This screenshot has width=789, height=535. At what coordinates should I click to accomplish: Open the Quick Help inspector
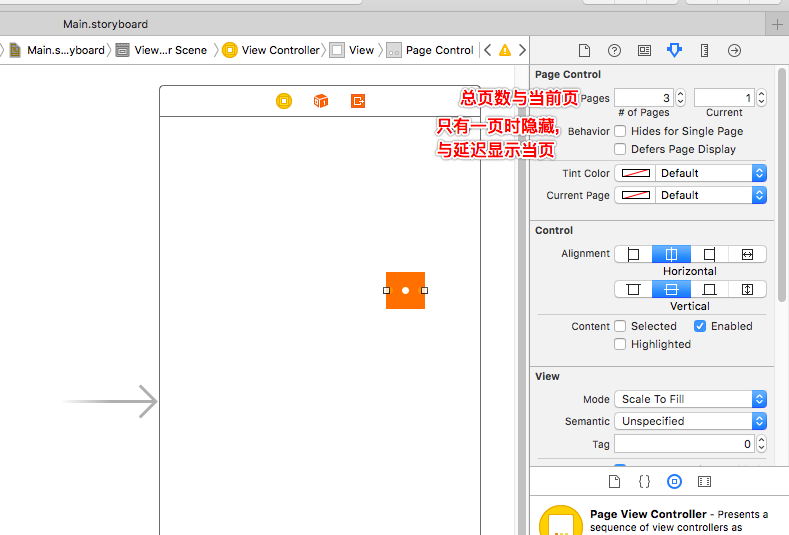[614, 50]
